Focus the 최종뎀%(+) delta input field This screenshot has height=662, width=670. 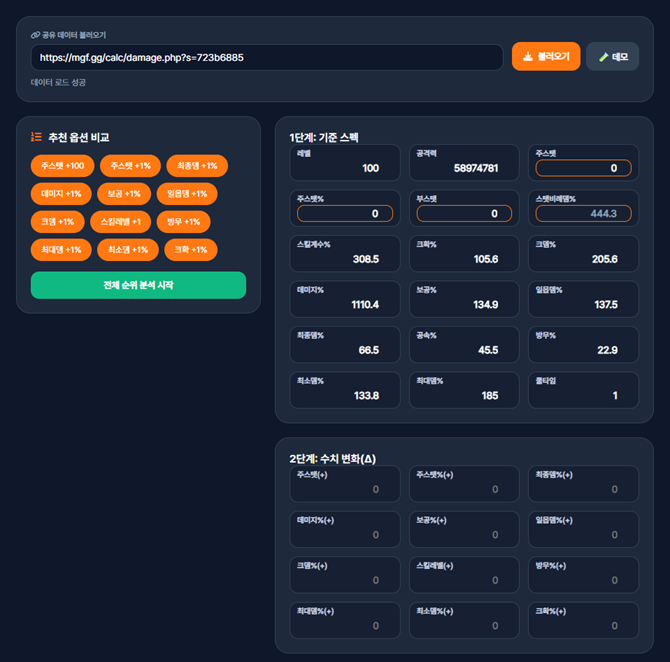pos(583,489)
